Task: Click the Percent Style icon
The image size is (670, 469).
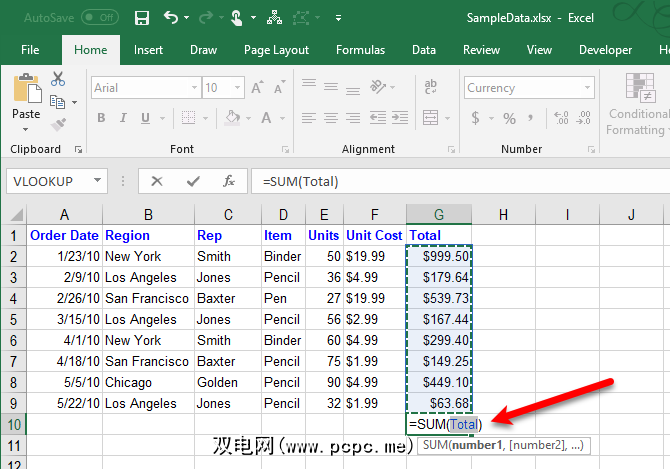Action: (509, 118)
